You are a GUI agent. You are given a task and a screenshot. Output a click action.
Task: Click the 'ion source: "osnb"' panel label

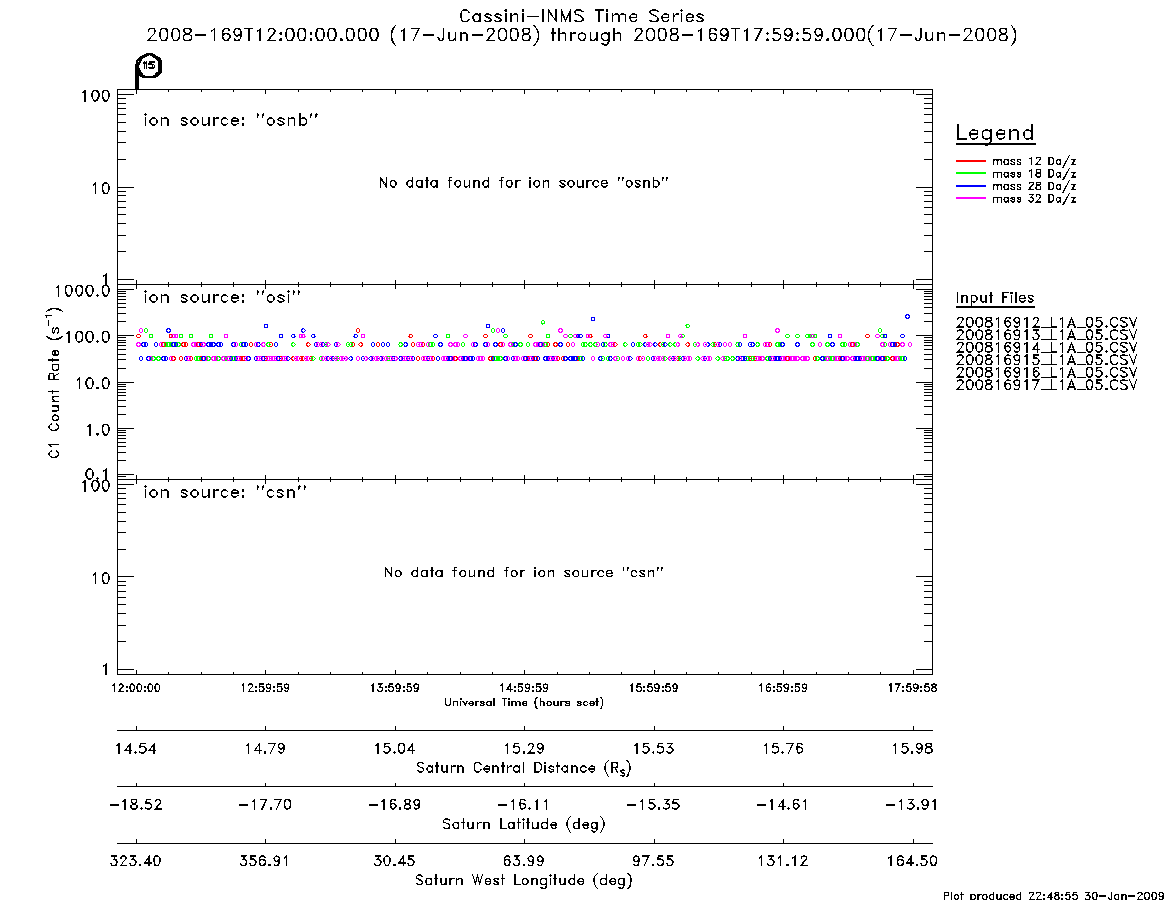231,120
